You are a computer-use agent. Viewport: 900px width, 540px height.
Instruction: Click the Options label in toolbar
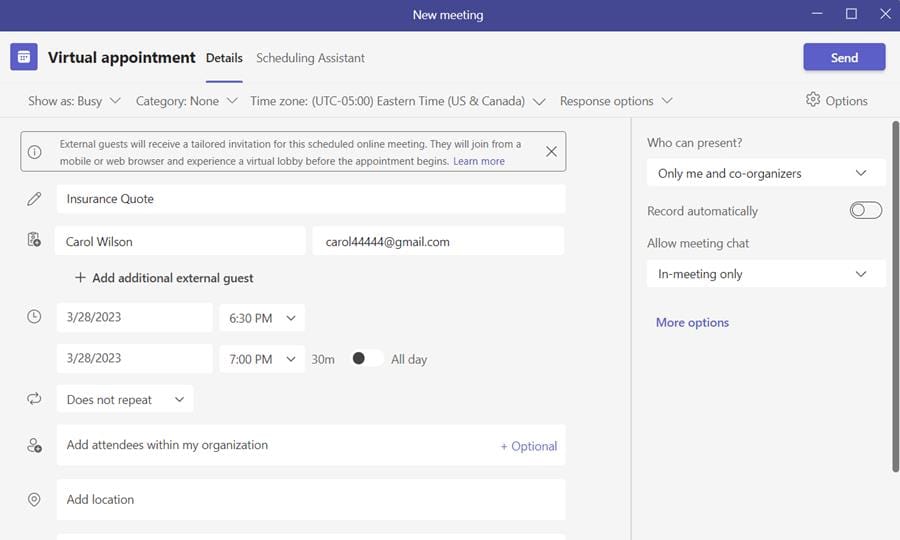tap(846, 101)
